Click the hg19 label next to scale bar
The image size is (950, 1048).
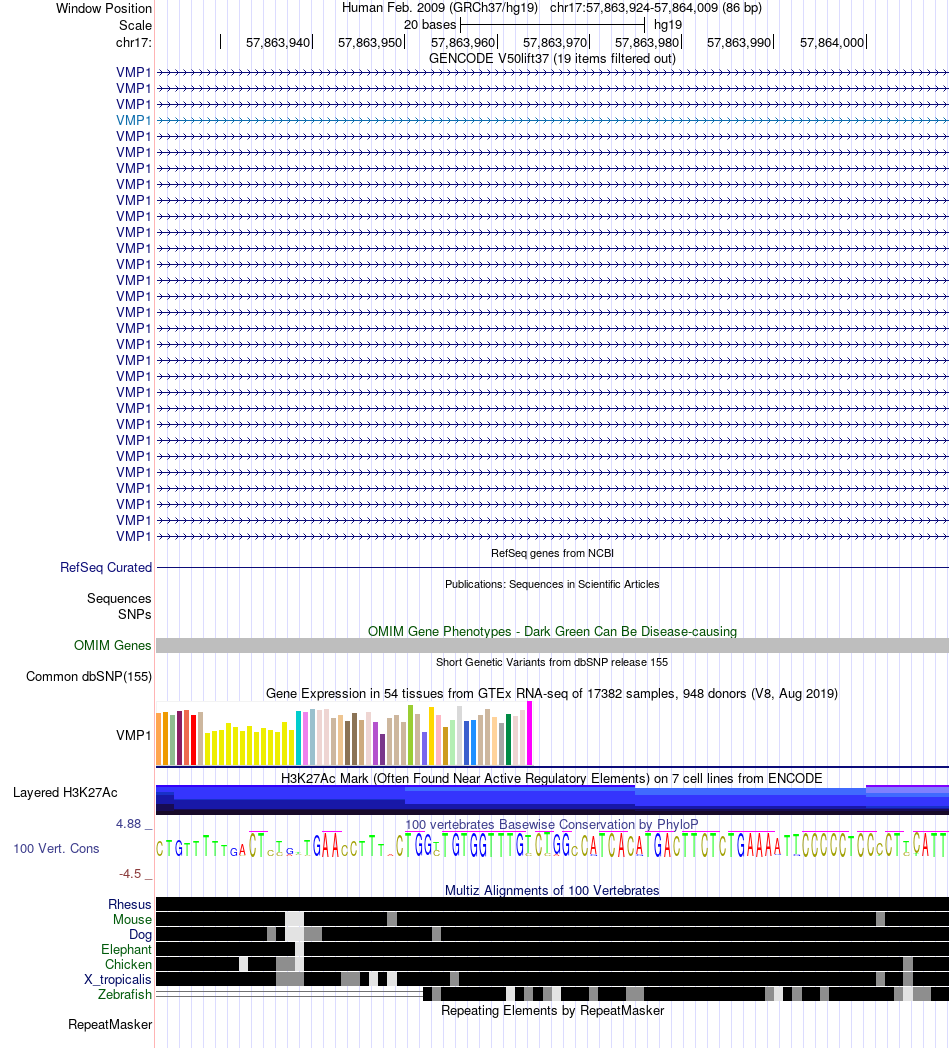pos(668,25)
